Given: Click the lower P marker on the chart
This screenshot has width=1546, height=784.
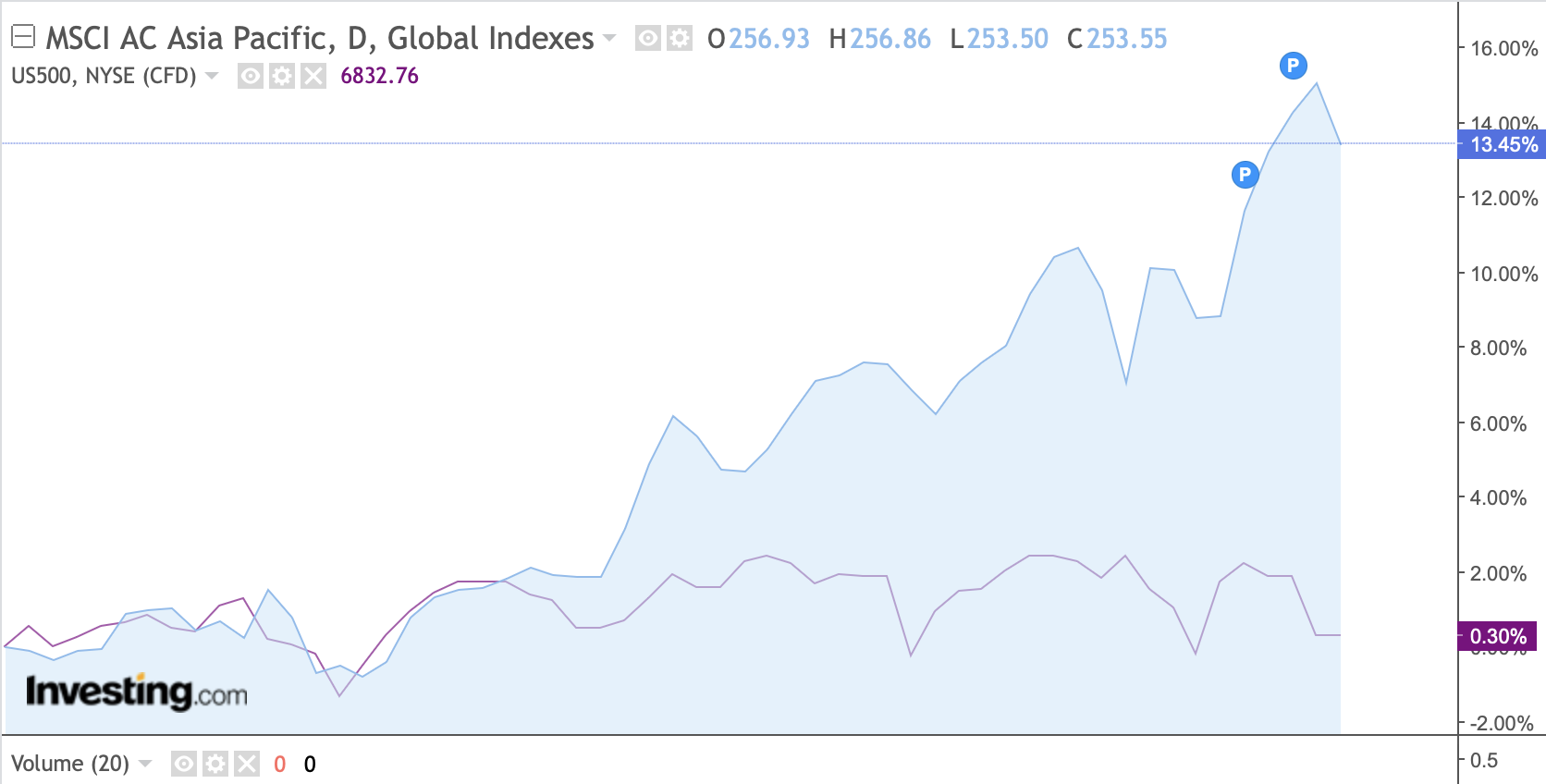Looking at the screenshot, I should pos(1245,174).
